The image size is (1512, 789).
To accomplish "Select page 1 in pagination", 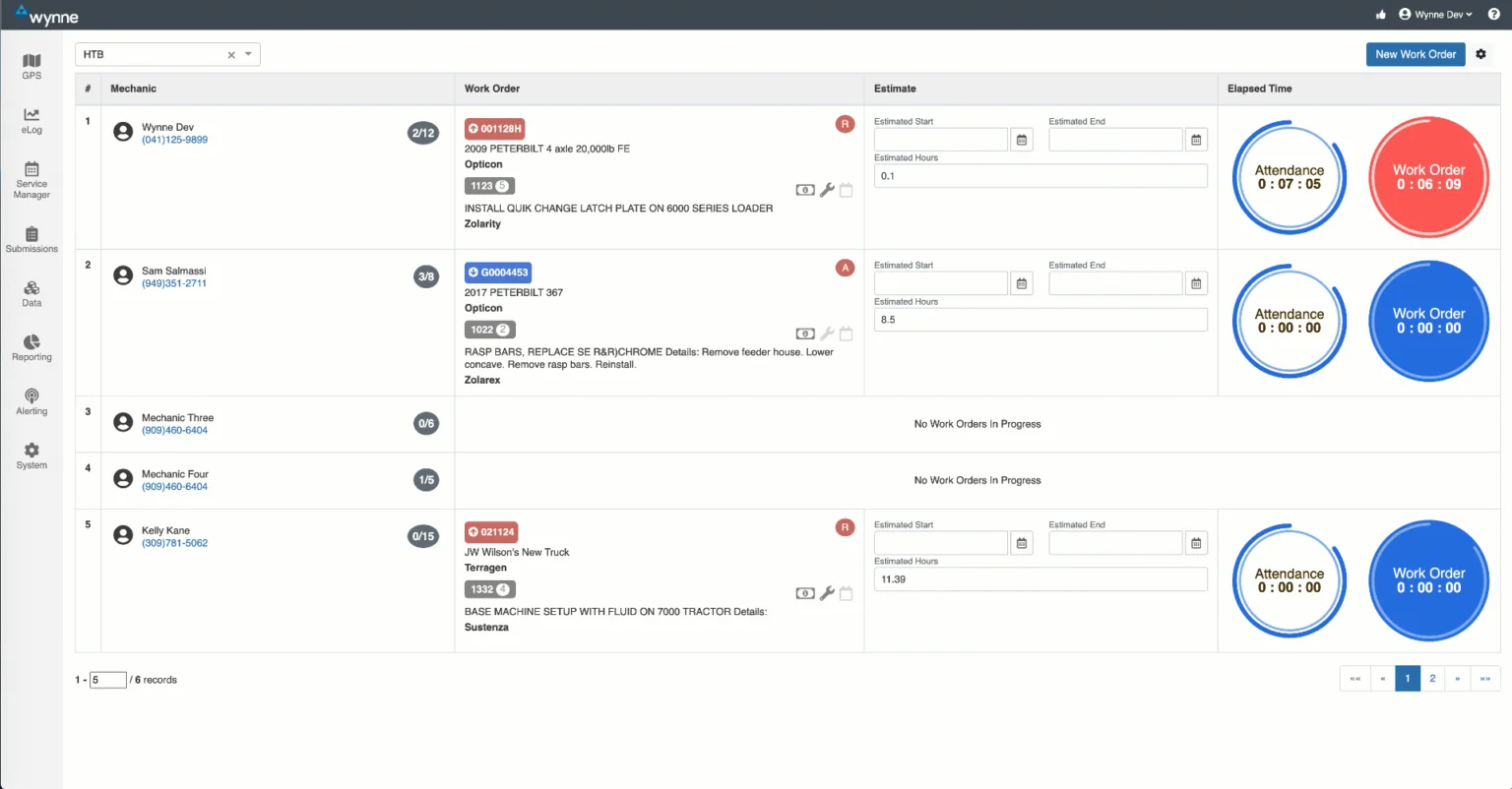I will [1408, 678].
